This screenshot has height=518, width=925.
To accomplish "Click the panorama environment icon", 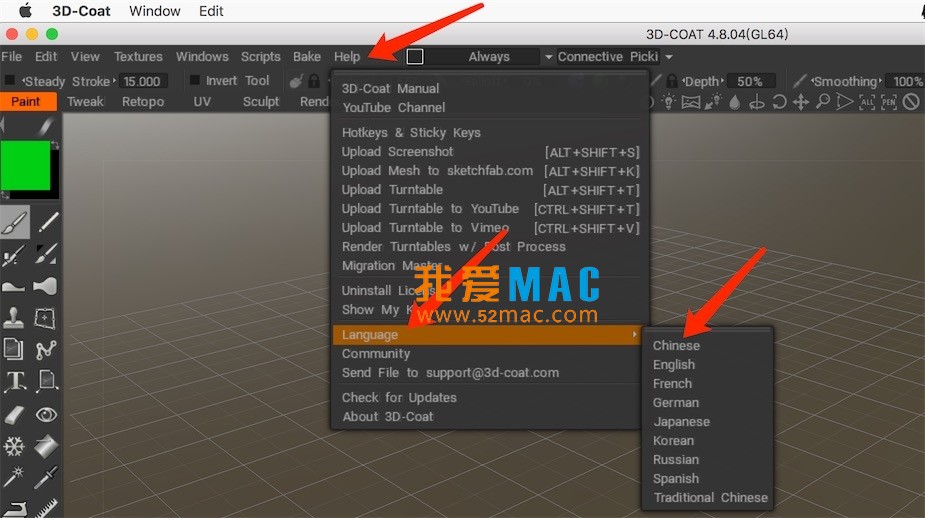I will pyautogui.click(x=690, y=103).
